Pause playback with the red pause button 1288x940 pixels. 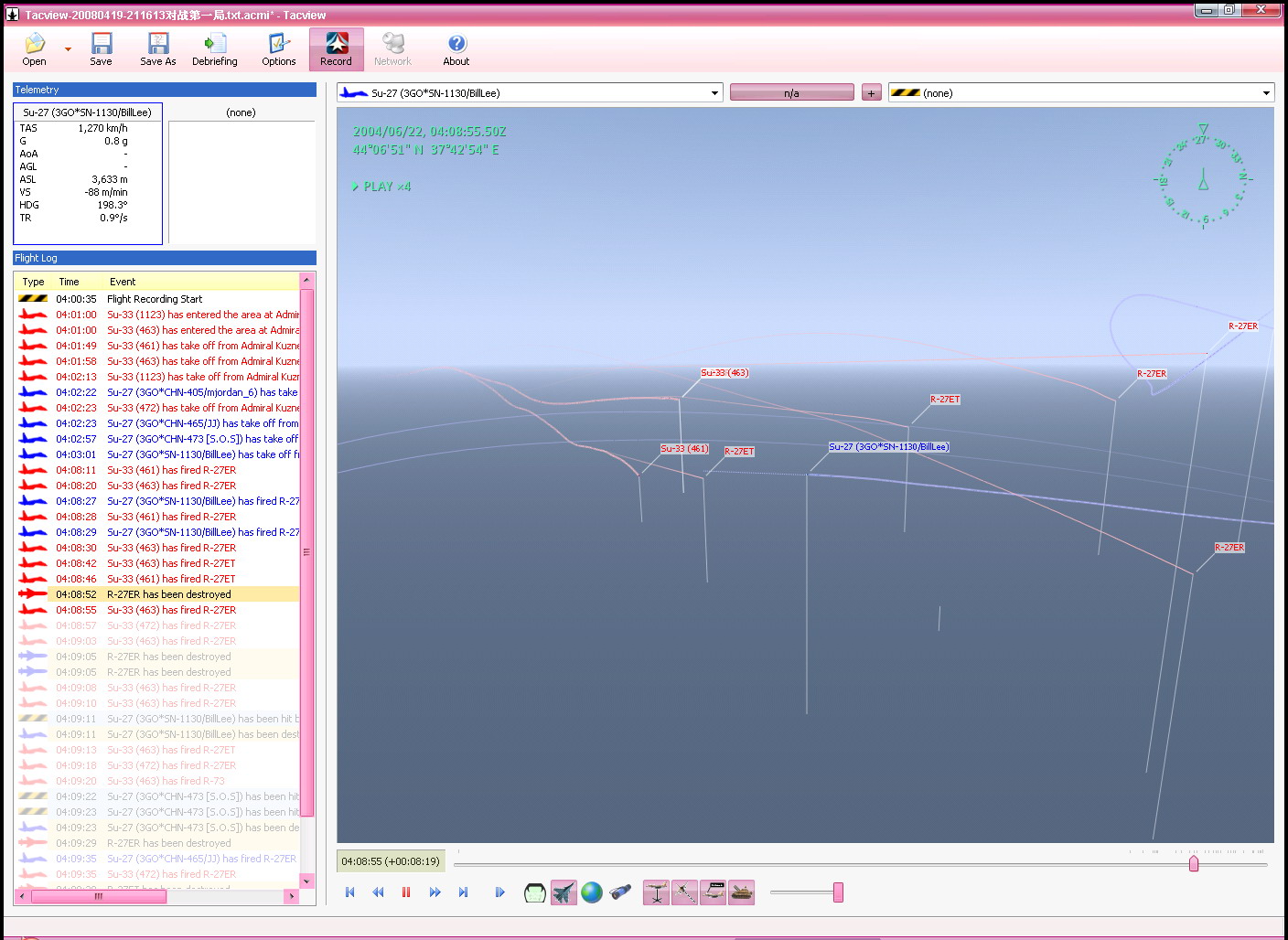406,892
